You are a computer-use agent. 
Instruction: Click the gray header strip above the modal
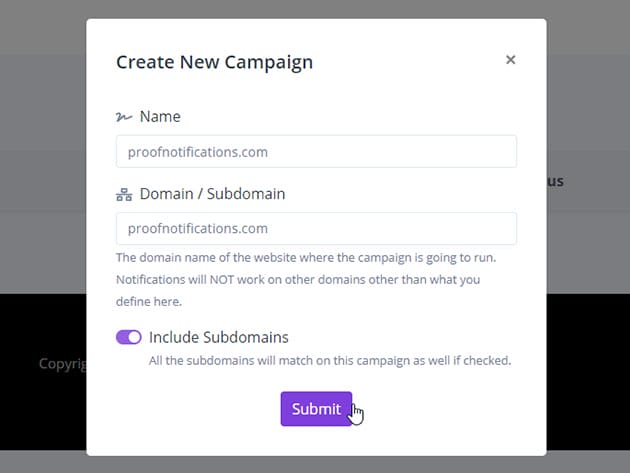pyautogui.click(x=300, y=8)
